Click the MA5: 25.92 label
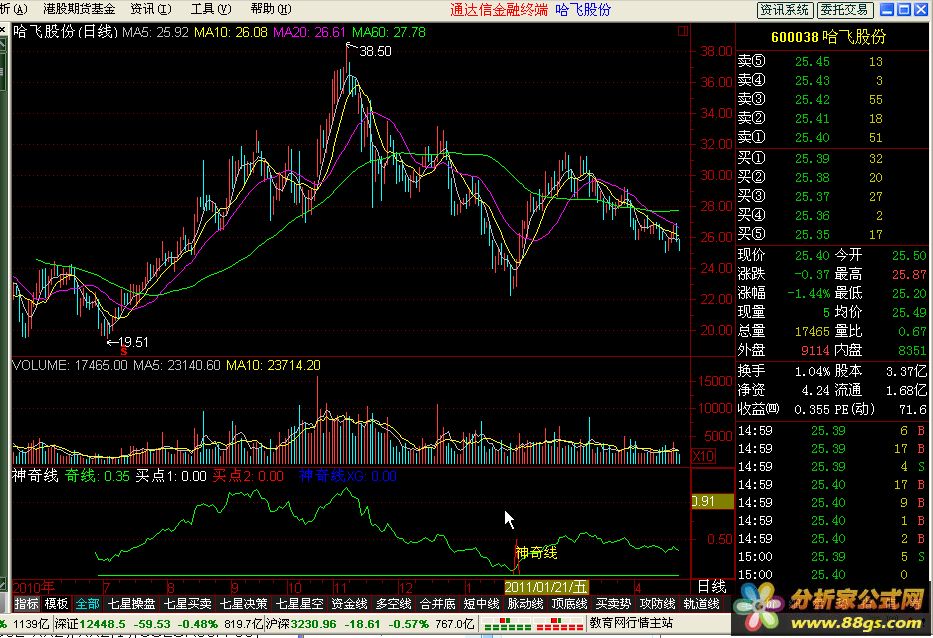This screenshot has width=933, height=638. point(155,32)
